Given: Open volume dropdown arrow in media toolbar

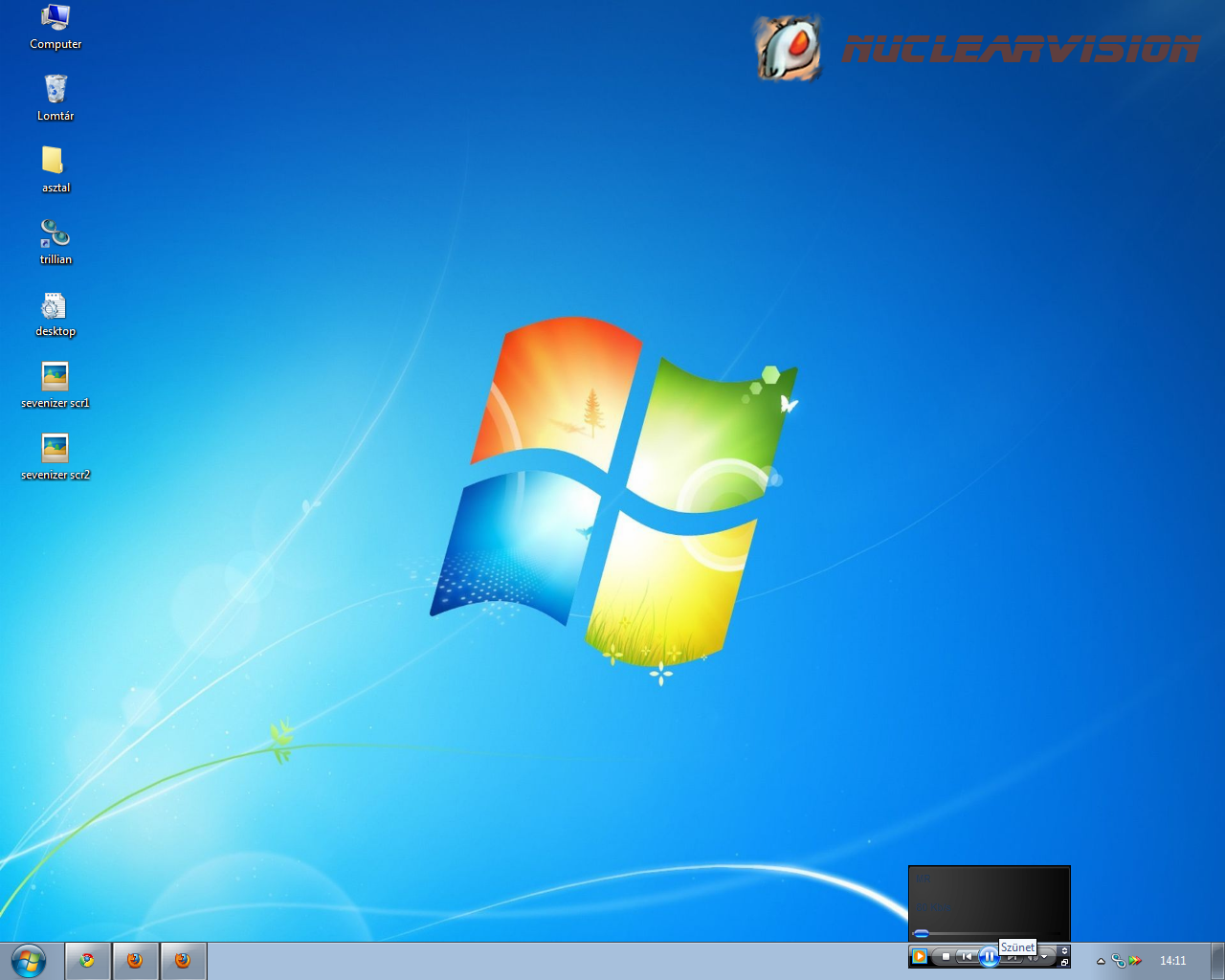Looking at the screenshot, I should point(1044,956).
